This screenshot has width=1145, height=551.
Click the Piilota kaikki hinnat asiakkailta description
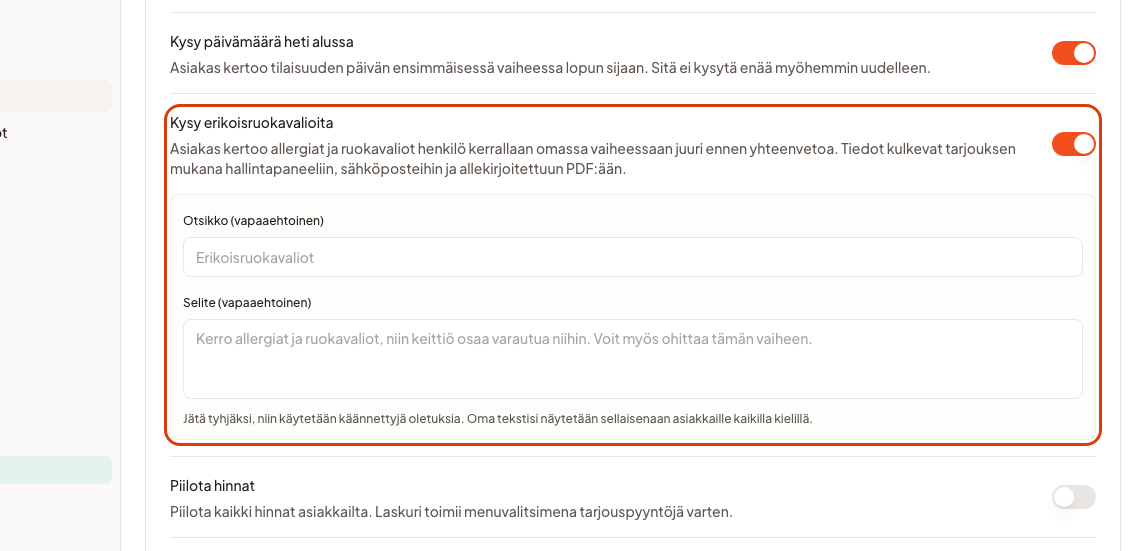pos(451,512)
